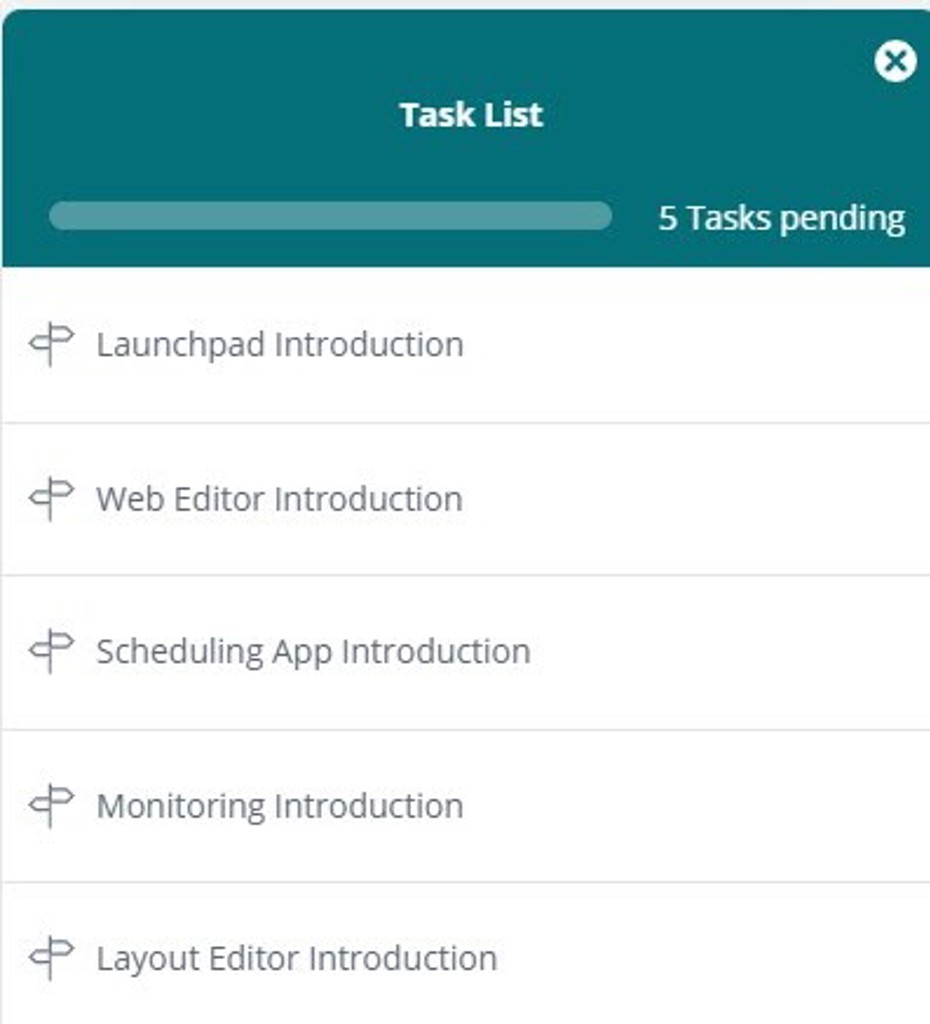Click blank space right of Web Editor Introduction
930x1024 pixels.
[700, 499]
